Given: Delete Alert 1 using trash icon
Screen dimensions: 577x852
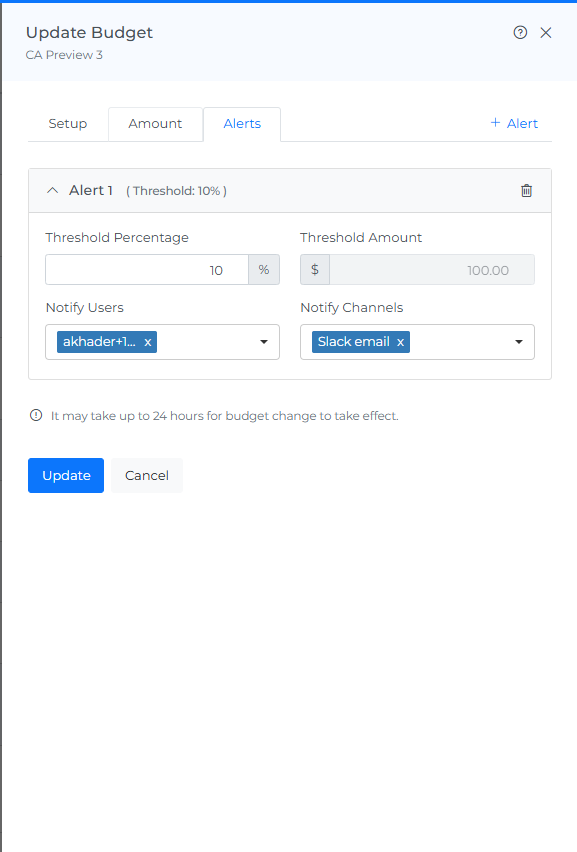Looking at the screenshot, I should click(x=526, y=191).
